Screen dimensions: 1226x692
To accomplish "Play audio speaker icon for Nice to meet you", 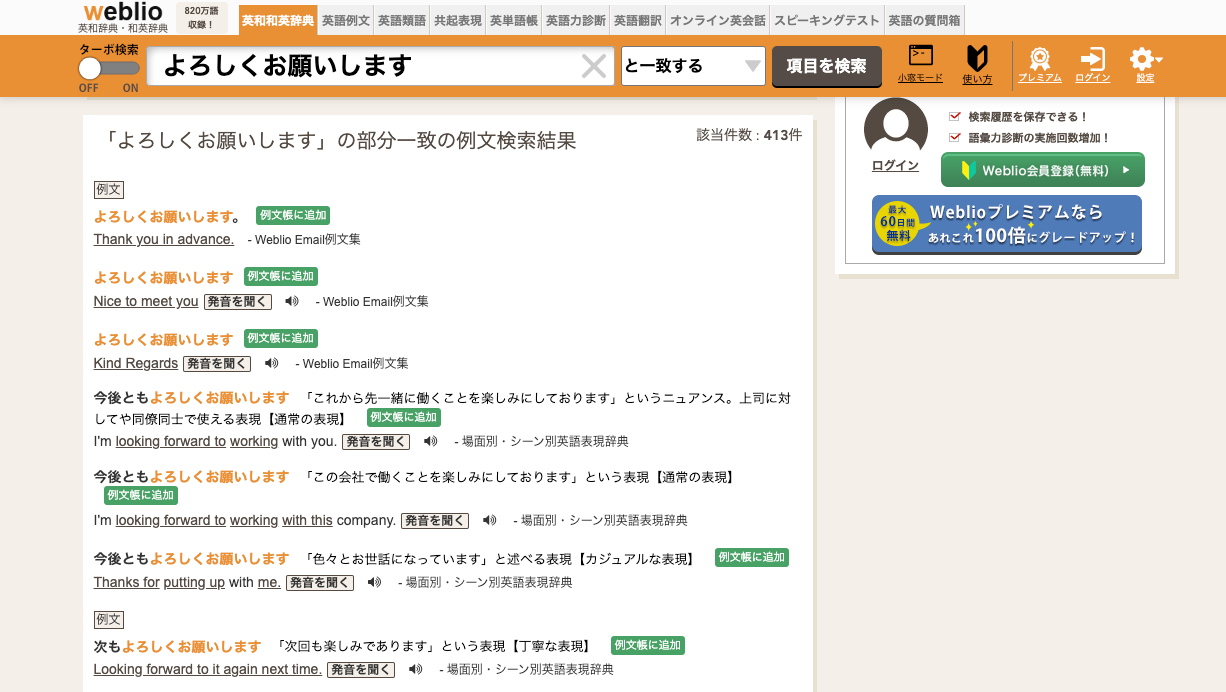I will click(x=292, y=301).
